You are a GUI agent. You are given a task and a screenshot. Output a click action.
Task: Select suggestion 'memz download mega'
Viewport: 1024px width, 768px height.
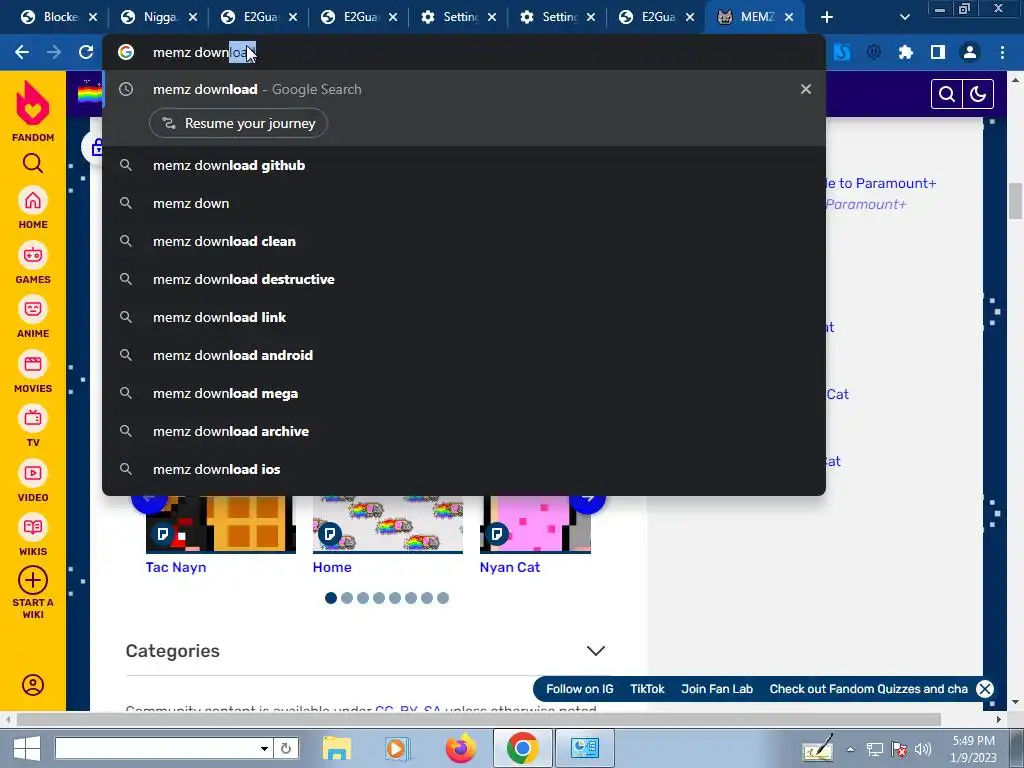coord(464,393)
